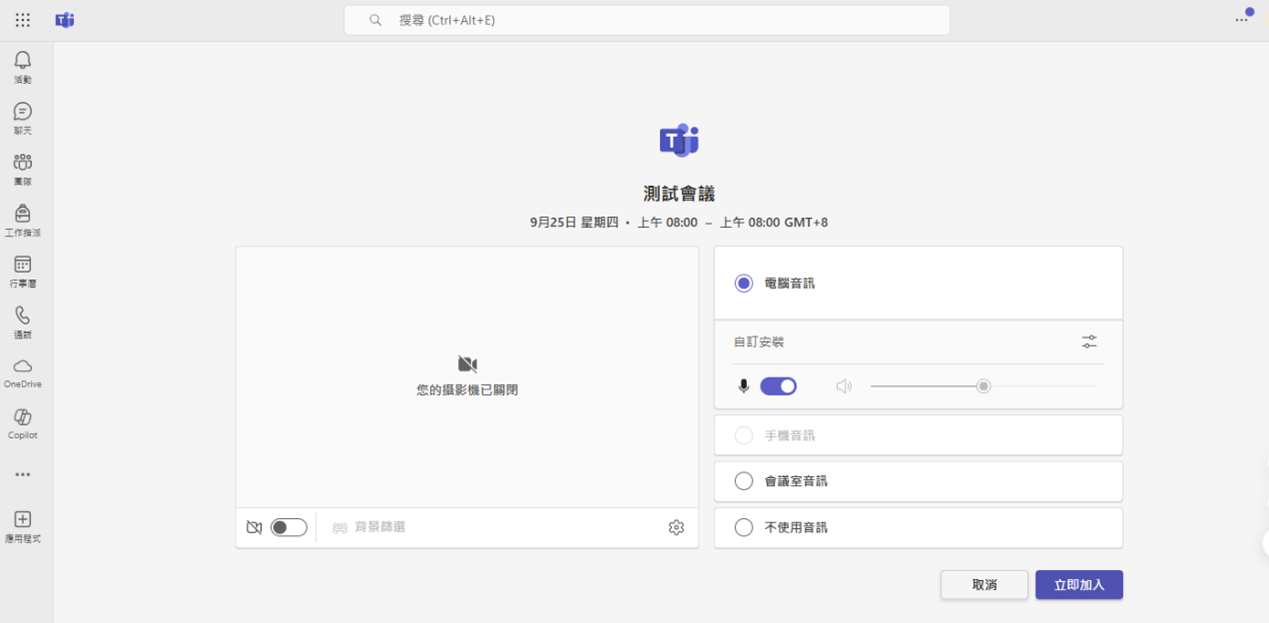
Task: Select the 不使用音訊 radio option
Action: pos(743,527)
